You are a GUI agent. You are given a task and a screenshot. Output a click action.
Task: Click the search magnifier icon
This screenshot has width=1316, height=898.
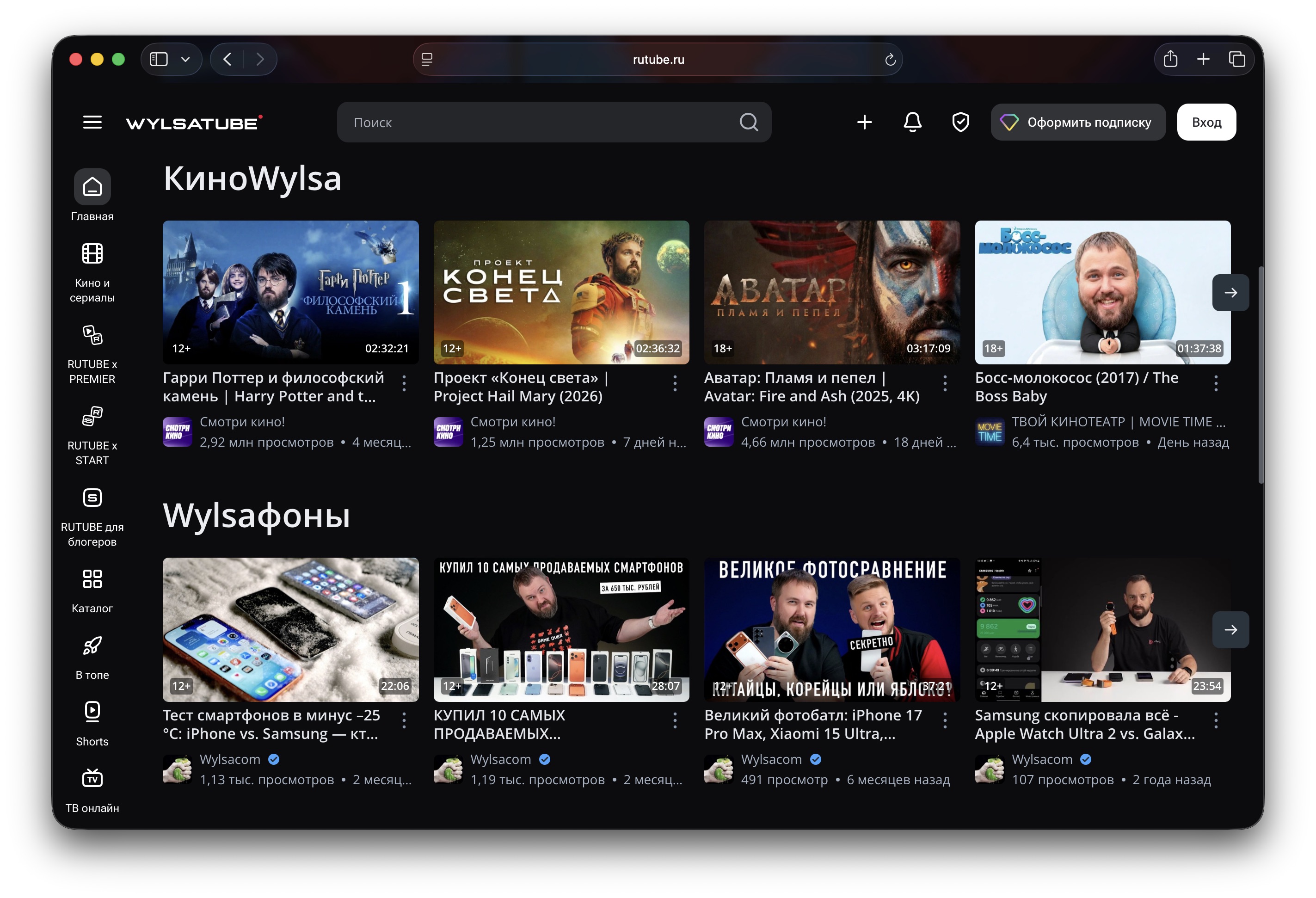click(749, 122)
